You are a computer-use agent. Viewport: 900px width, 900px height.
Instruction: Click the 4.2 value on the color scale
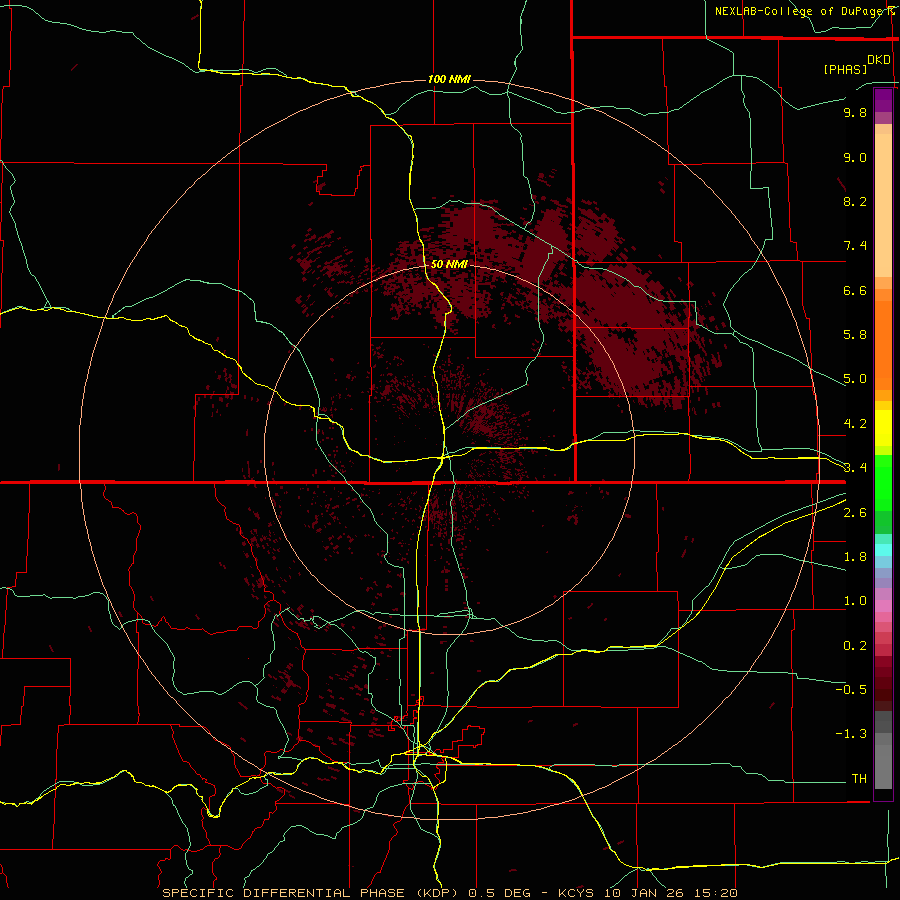(855, 424)
